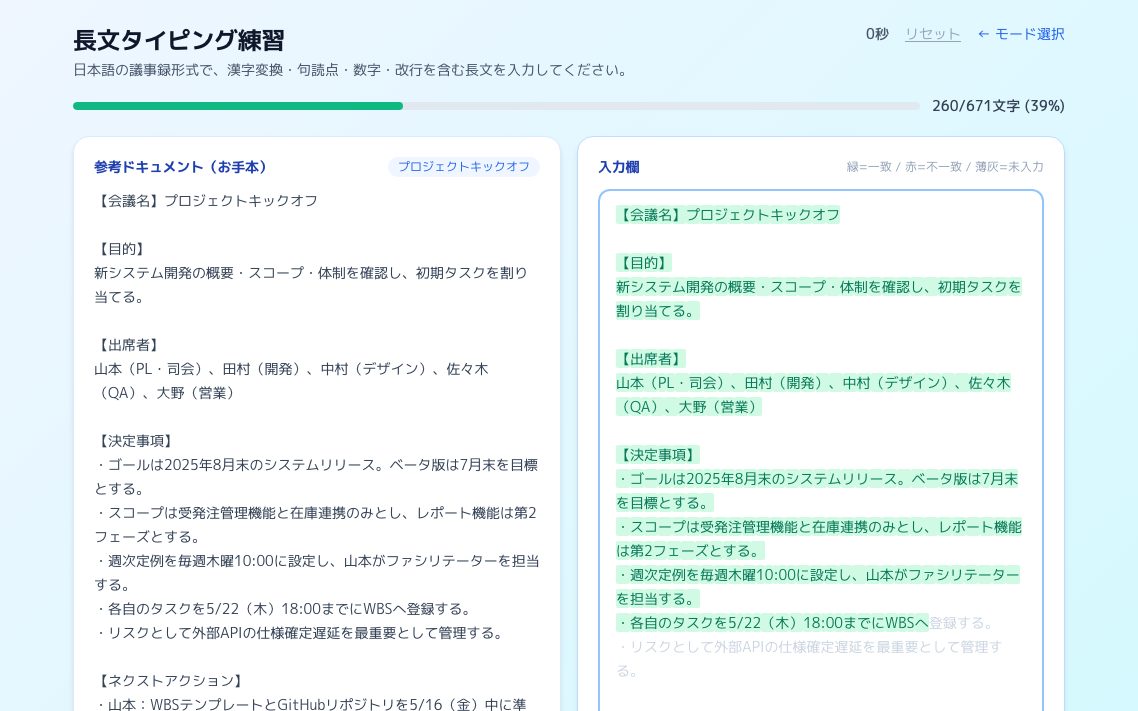
Task: Click reference line starting 山本：WBSテンプレート
Action: (x=311, y=704)
